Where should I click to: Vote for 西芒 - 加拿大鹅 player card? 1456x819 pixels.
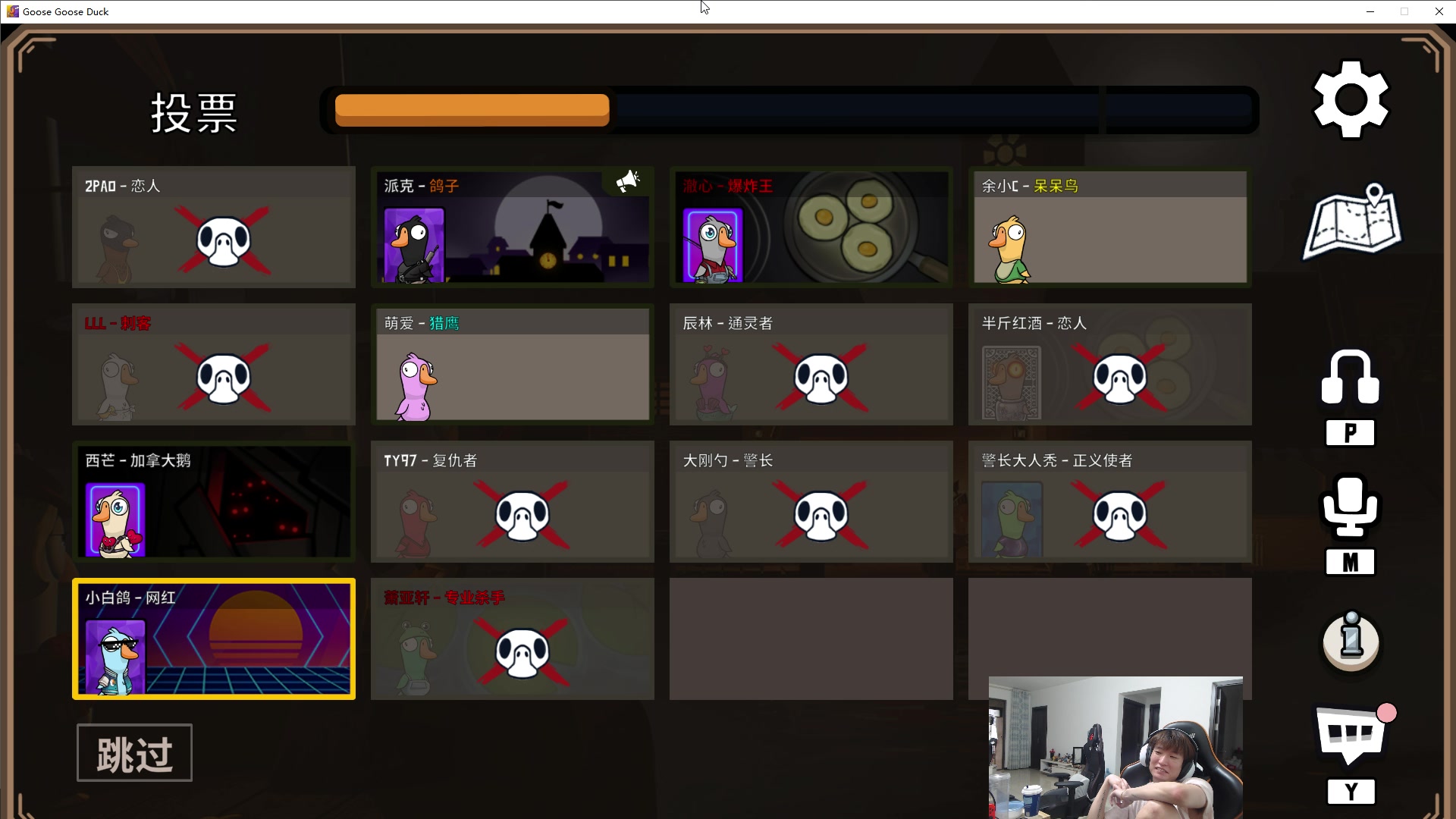point(213,502)
